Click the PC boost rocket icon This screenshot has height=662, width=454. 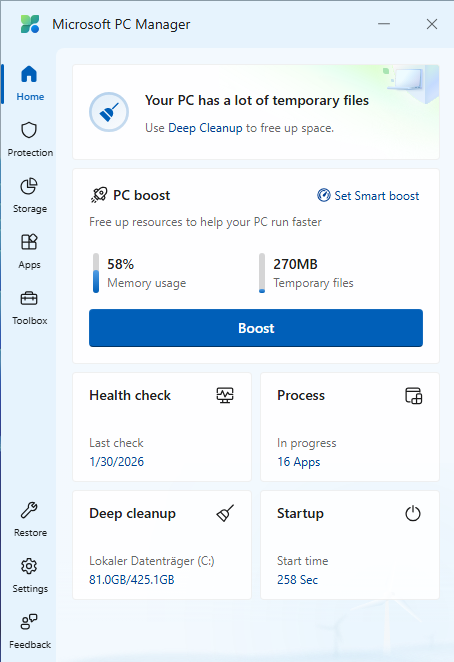tap(99, 195)
